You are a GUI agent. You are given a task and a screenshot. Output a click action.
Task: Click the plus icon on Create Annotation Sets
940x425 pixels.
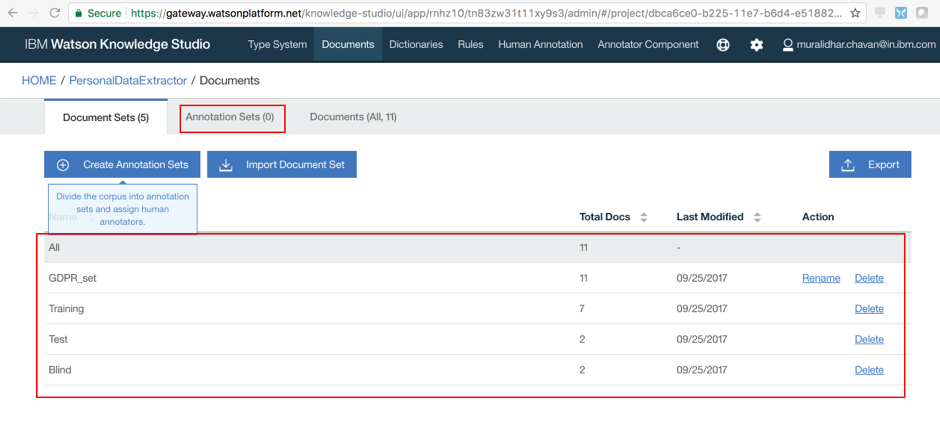click(63, 165)
